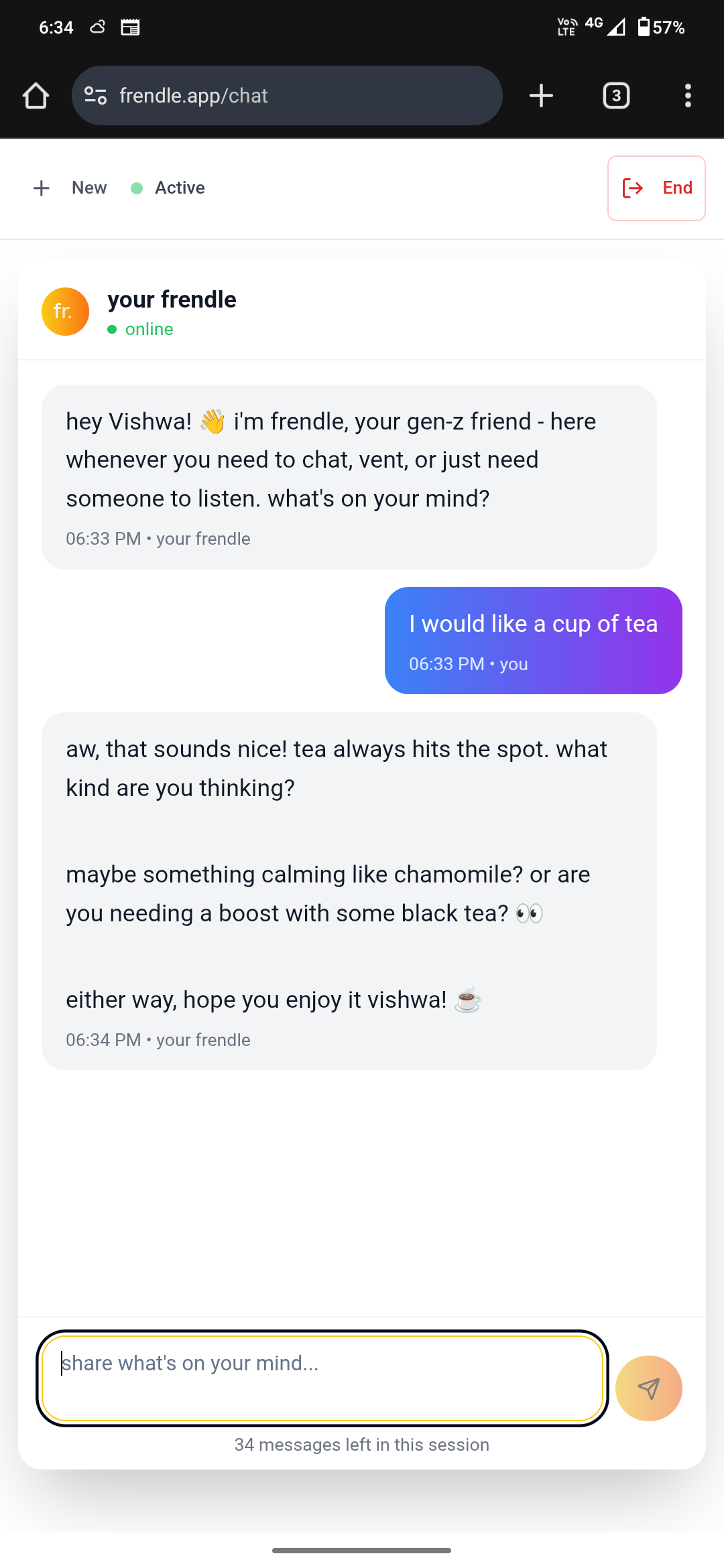Tap the chamomile tea reply bubble

349,891
